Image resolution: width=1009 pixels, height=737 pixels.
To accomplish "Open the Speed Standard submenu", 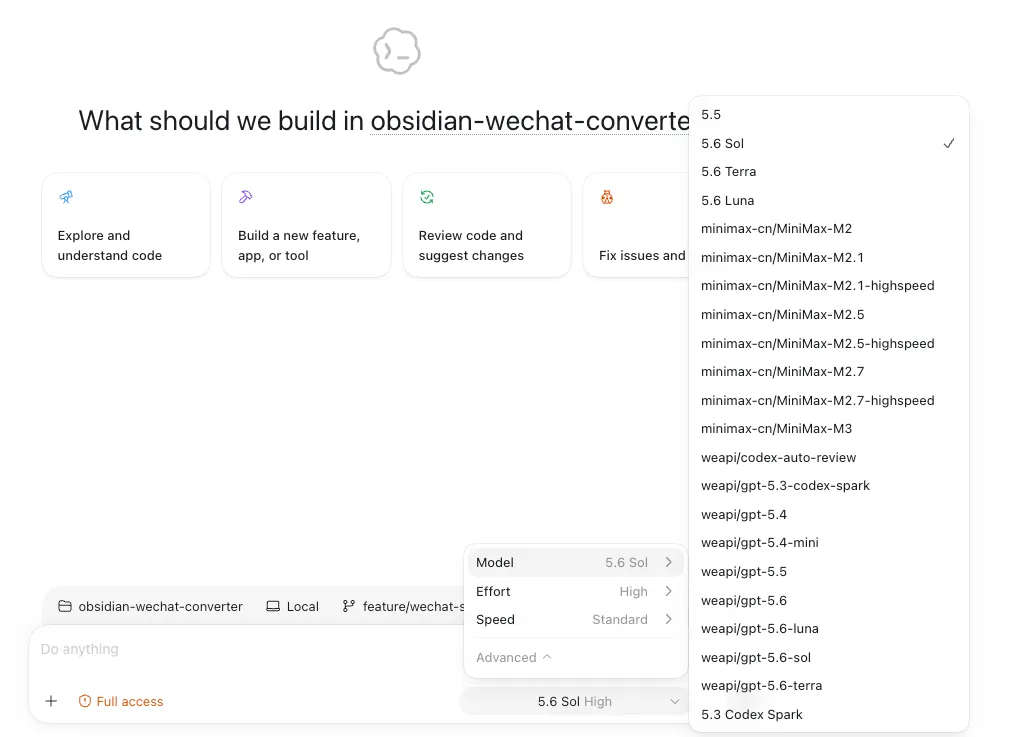I will (x=575, y=620).
